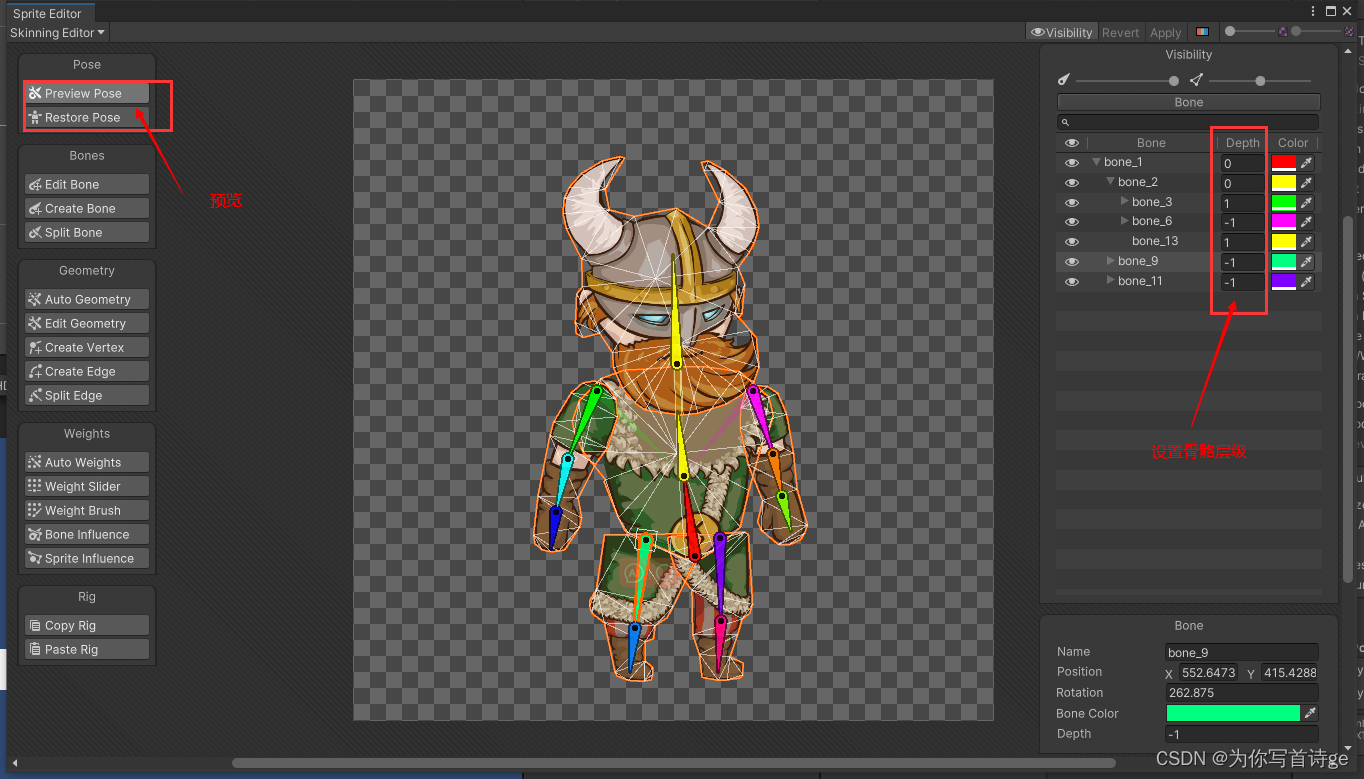Click the Bone column header

coord(1151,143)
